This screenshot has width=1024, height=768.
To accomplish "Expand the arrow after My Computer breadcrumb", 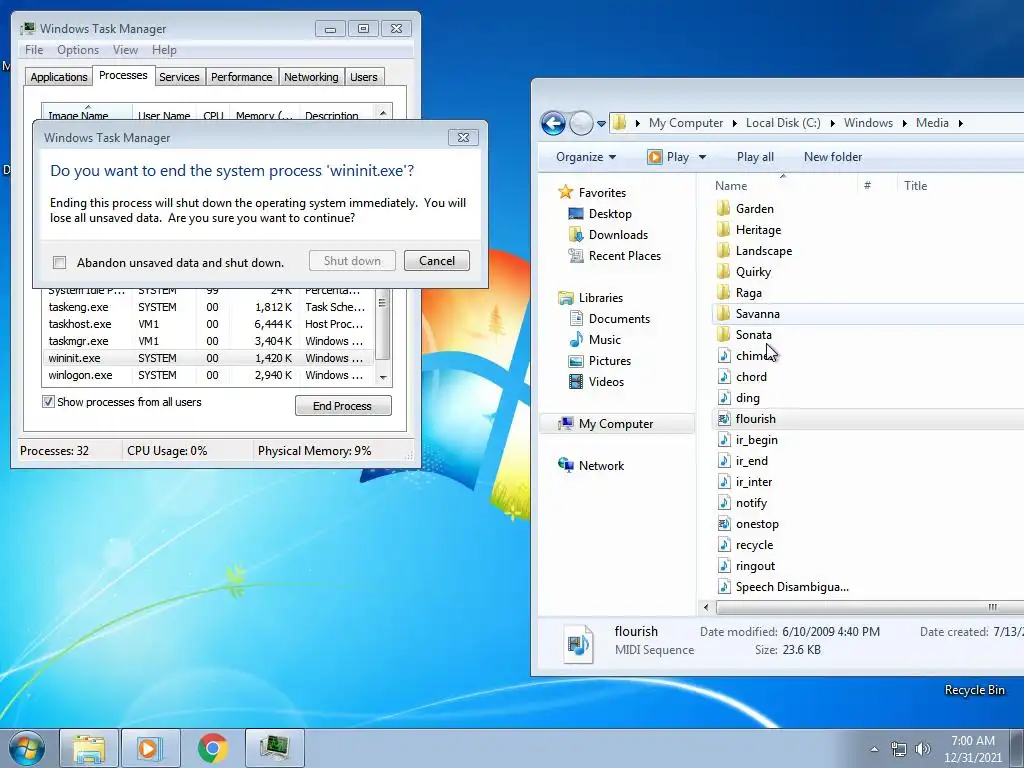I will pos(735,123).
